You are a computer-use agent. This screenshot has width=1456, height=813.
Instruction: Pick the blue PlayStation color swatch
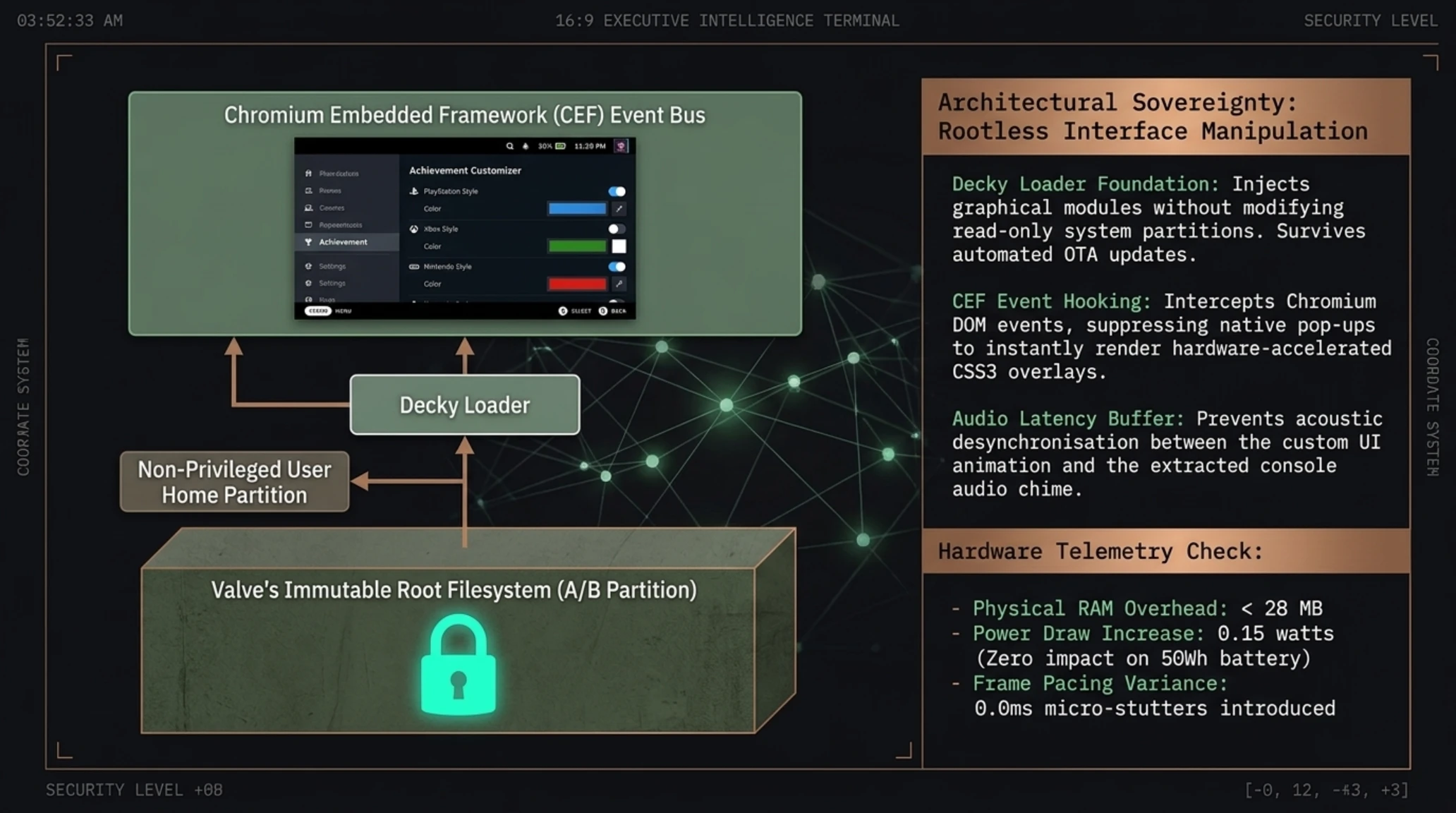pos(577,209)
